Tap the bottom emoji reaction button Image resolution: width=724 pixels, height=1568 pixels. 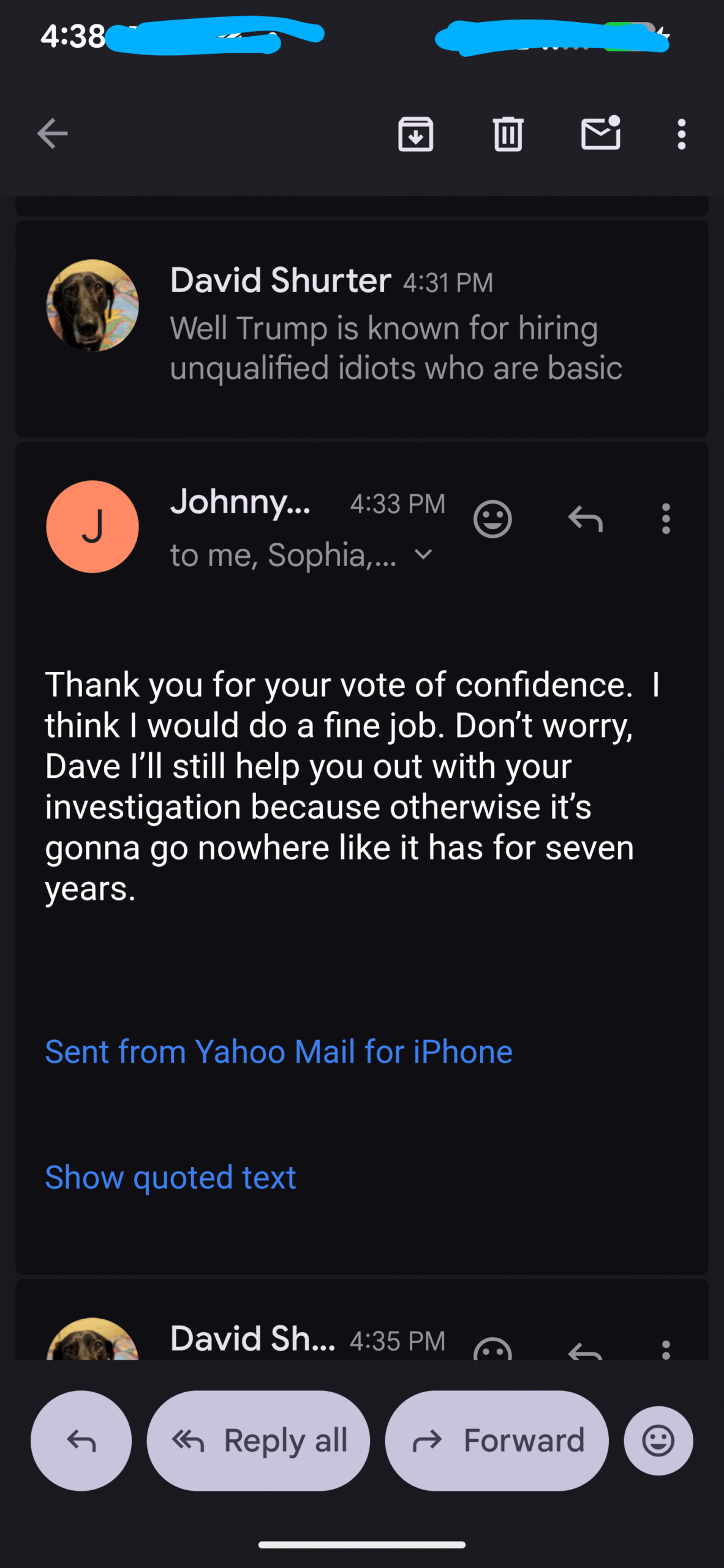[x=658, y=1441]
